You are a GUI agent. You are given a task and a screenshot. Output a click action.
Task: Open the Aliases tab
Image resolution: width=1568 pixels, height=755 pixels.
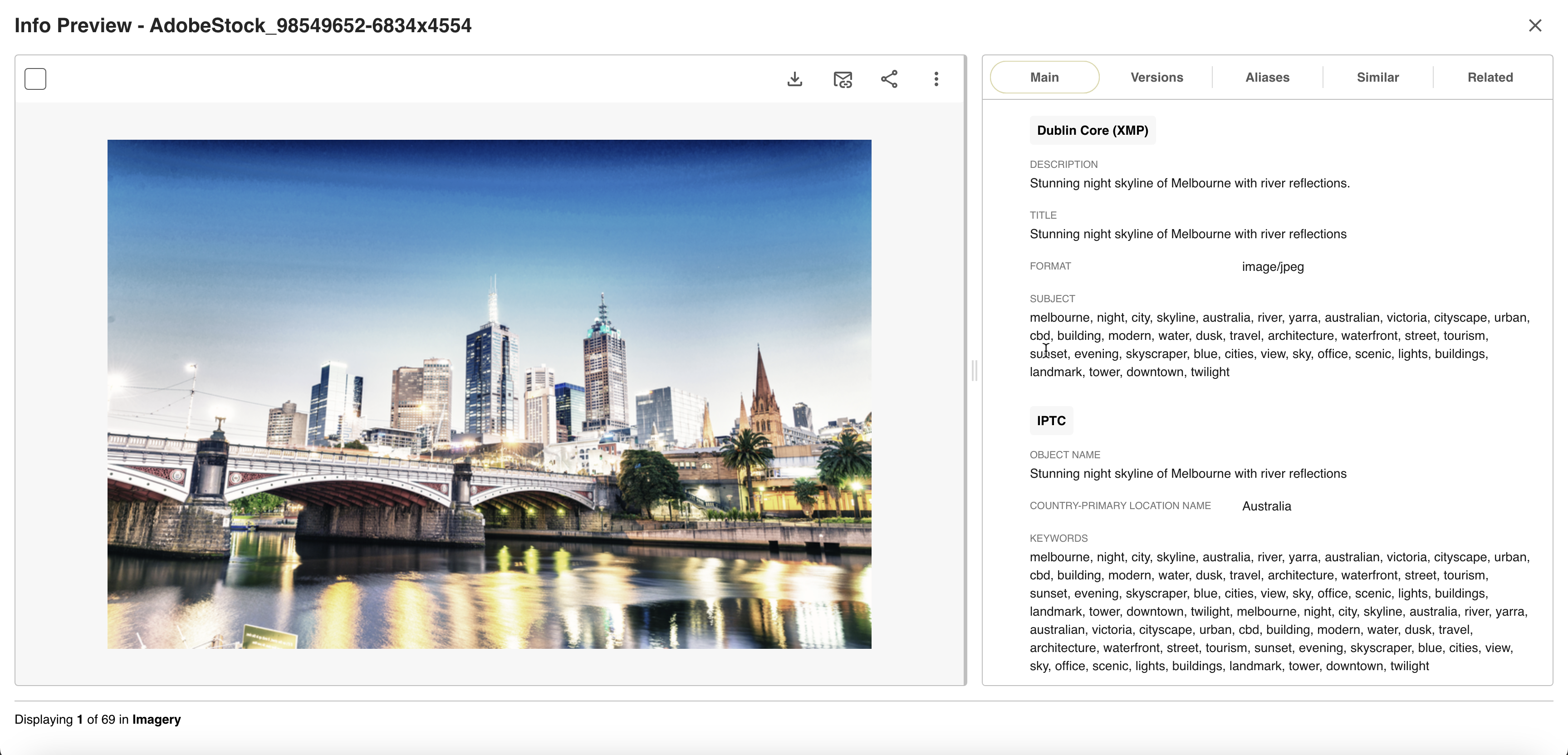[1267, 77]
